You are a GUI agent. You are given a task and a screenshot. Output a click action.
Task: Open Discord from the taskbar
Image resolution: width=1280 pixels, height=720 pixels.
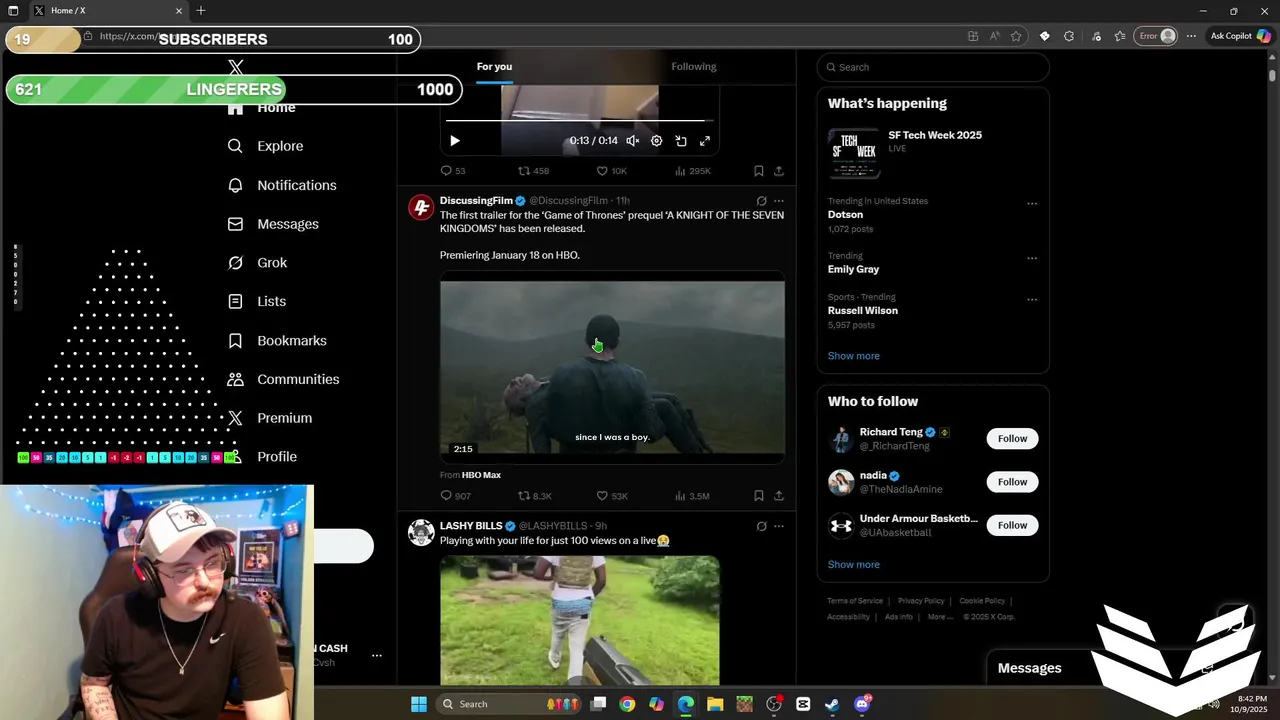pos(862,704)
